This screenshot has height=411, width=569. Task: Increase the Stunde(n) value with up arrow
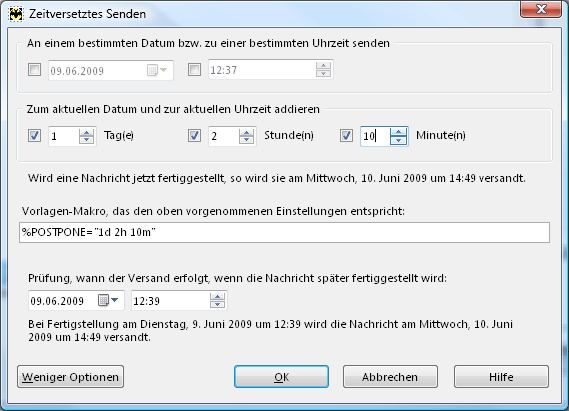pos(246,132)
